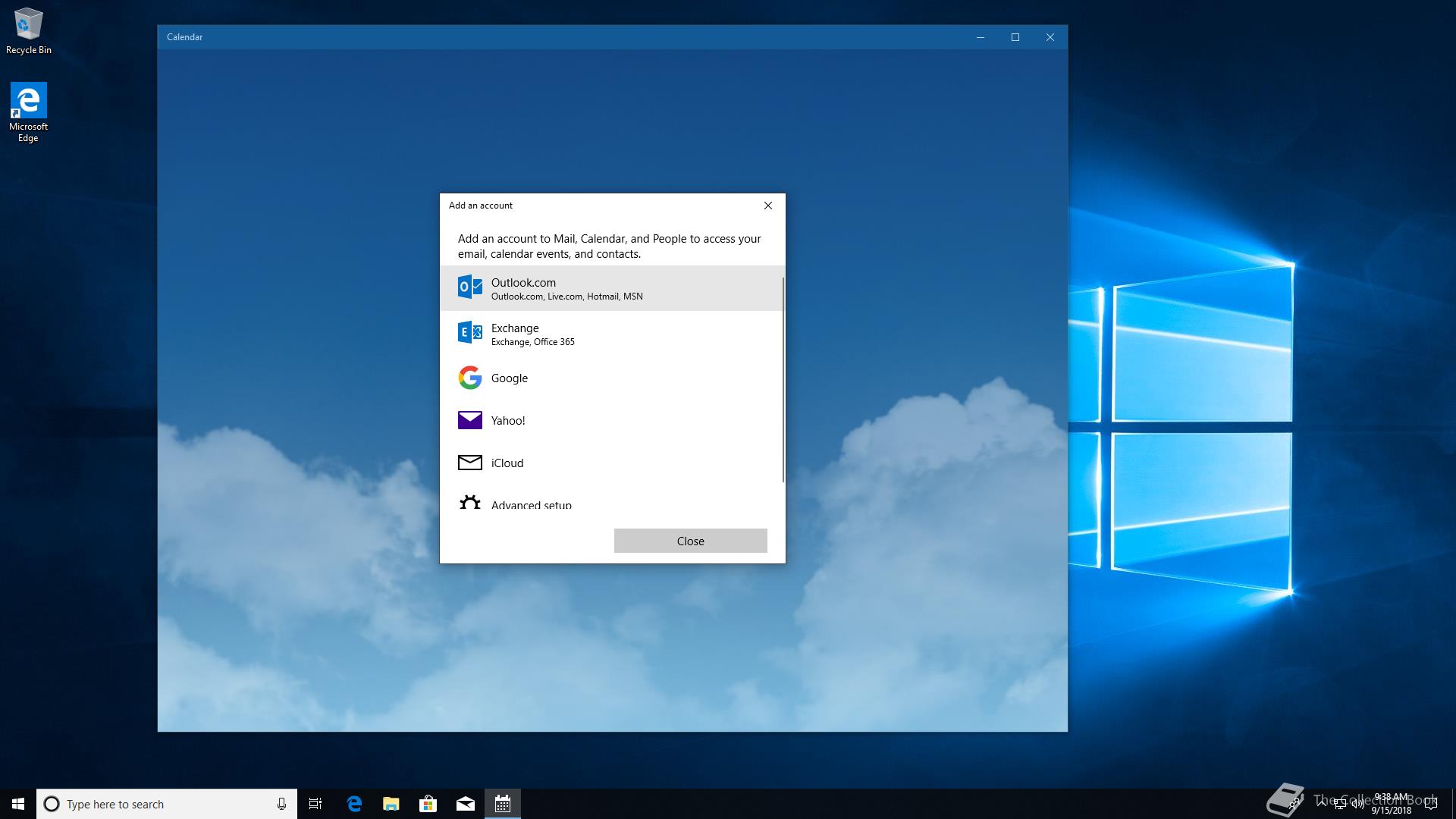Open the Action Center notification icon
This screenshot has height=819, width=1456.
pos(1431,804)
